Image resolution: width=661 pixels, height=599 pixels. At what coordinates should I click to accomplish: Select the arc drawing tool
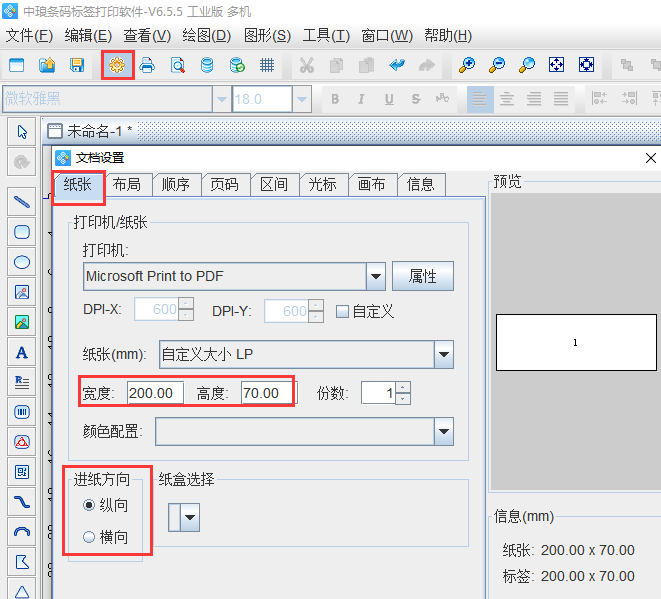[22, 532]
